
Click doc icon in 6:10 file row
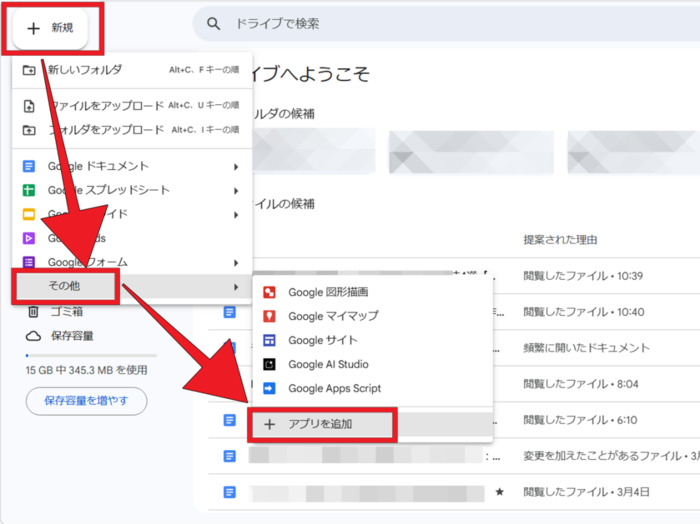(229, 420)
